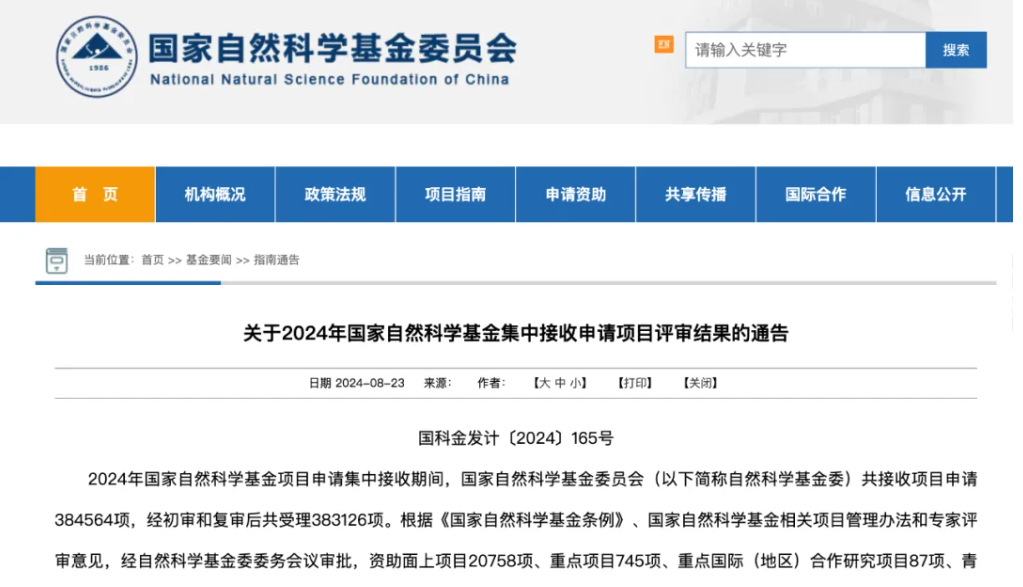Viewport: 1023px width, 587px height.
Task: Click the 关闭 close link
Action: pos(700,383)
